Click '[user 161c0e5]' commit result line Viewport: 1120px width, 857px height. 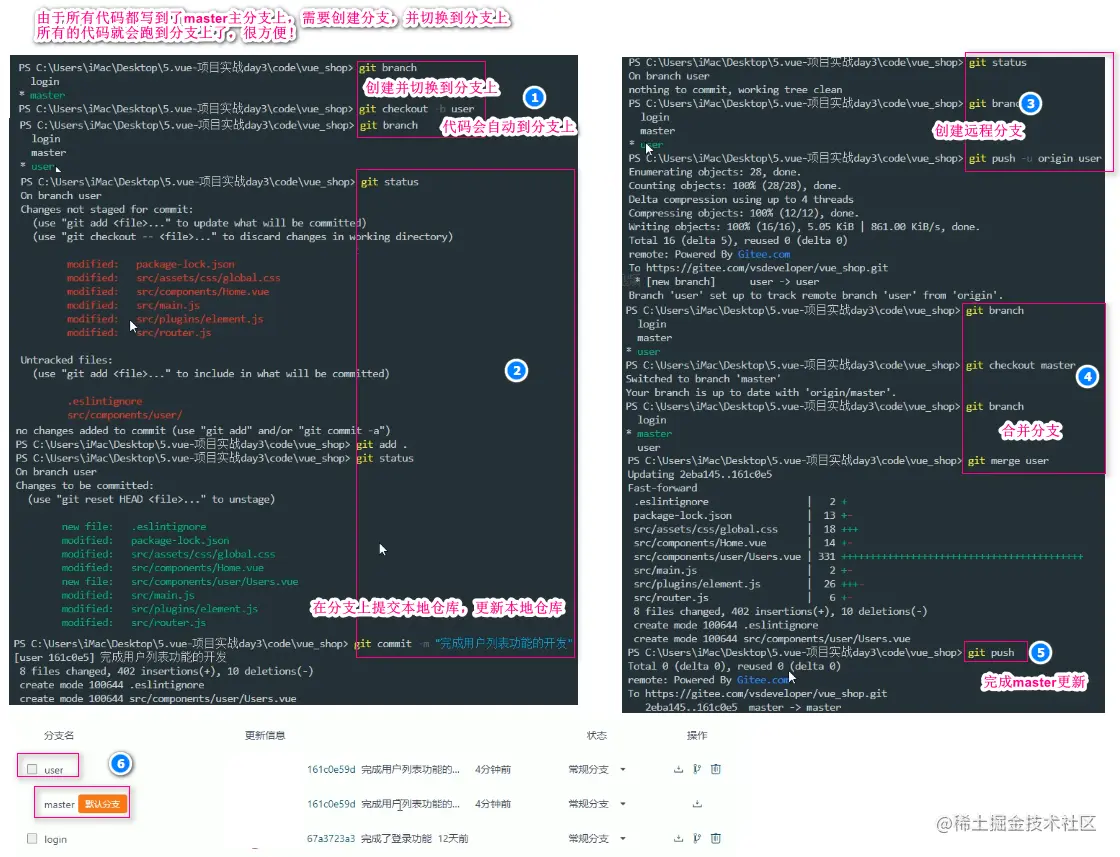(120, 658)
